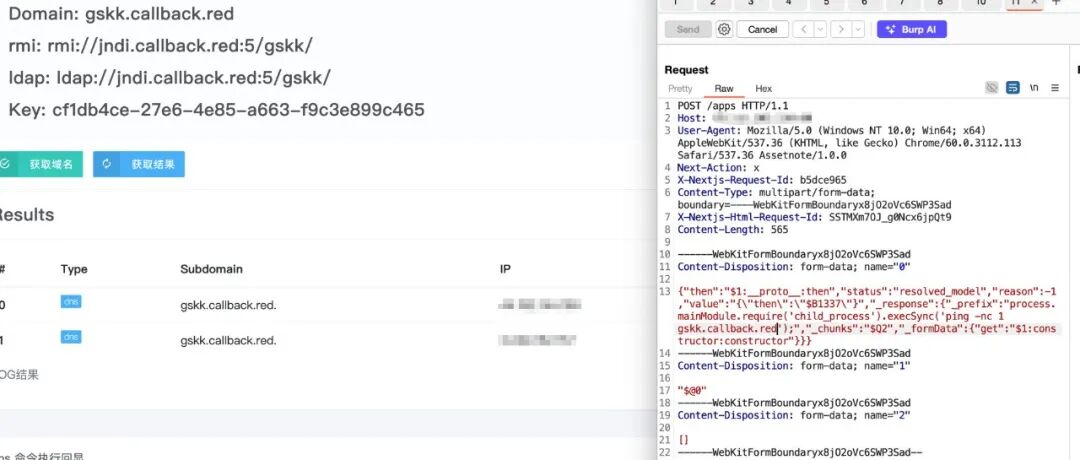This screenshot has width=1080, height=460.
Task: Click Content-Disposition line with name="0"
Action: [x=793, y=266]
